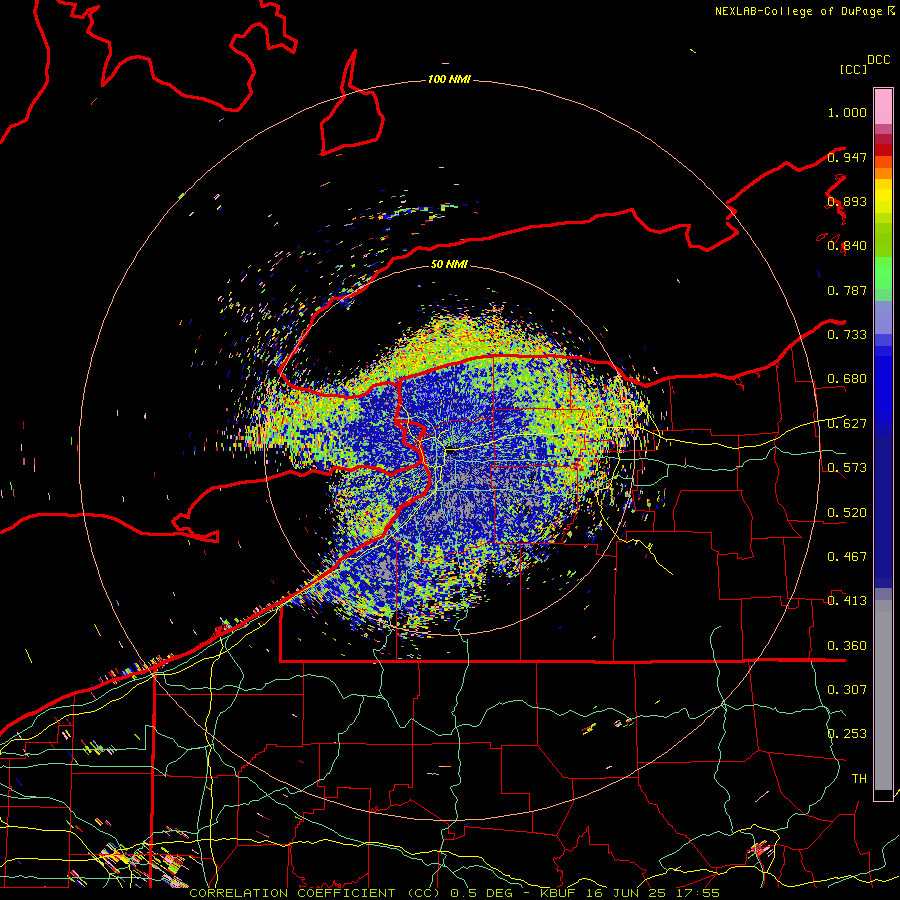Click the [CC] units label
This screenshot has width=900, height=900.
[x=853, y=69]
